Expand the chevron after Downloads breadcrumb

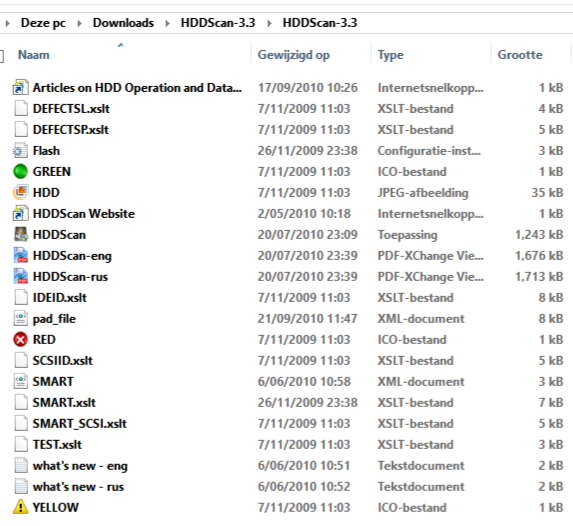pyautogui.click(x=167, y=23)
